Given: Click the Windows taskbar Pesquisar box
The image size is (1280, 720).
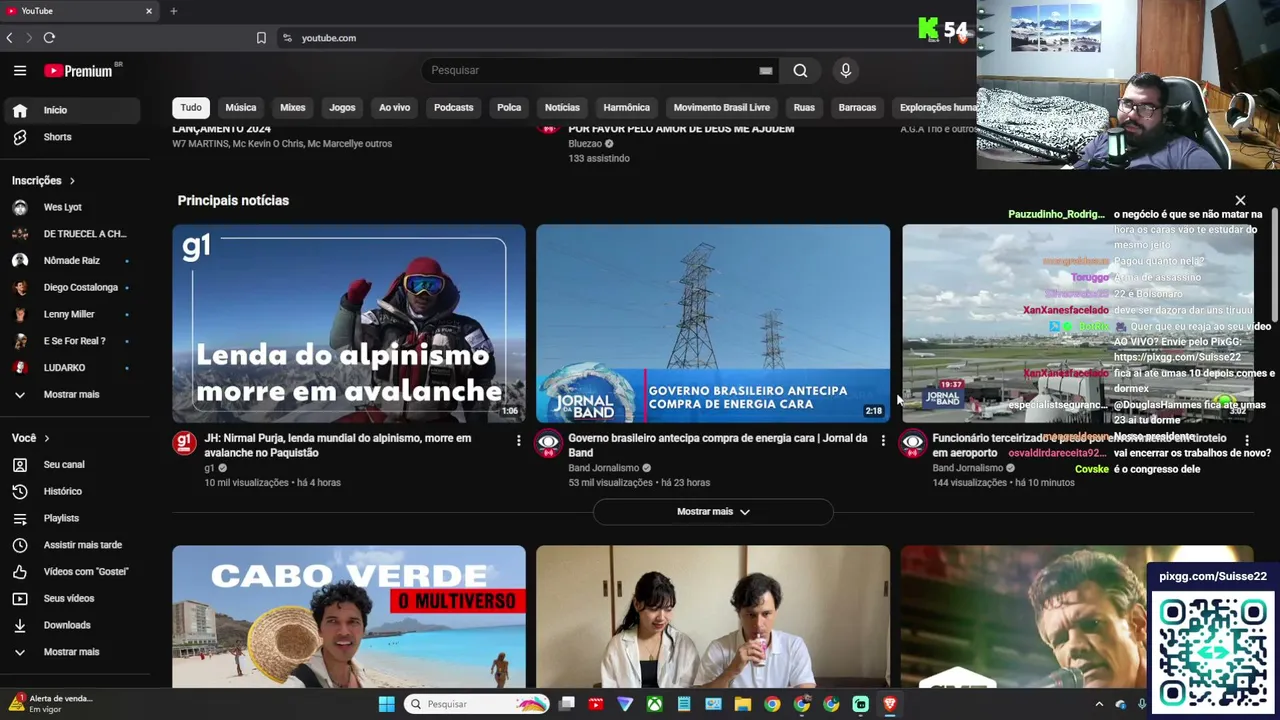Looking at the screenshot, I should point(477,704).
